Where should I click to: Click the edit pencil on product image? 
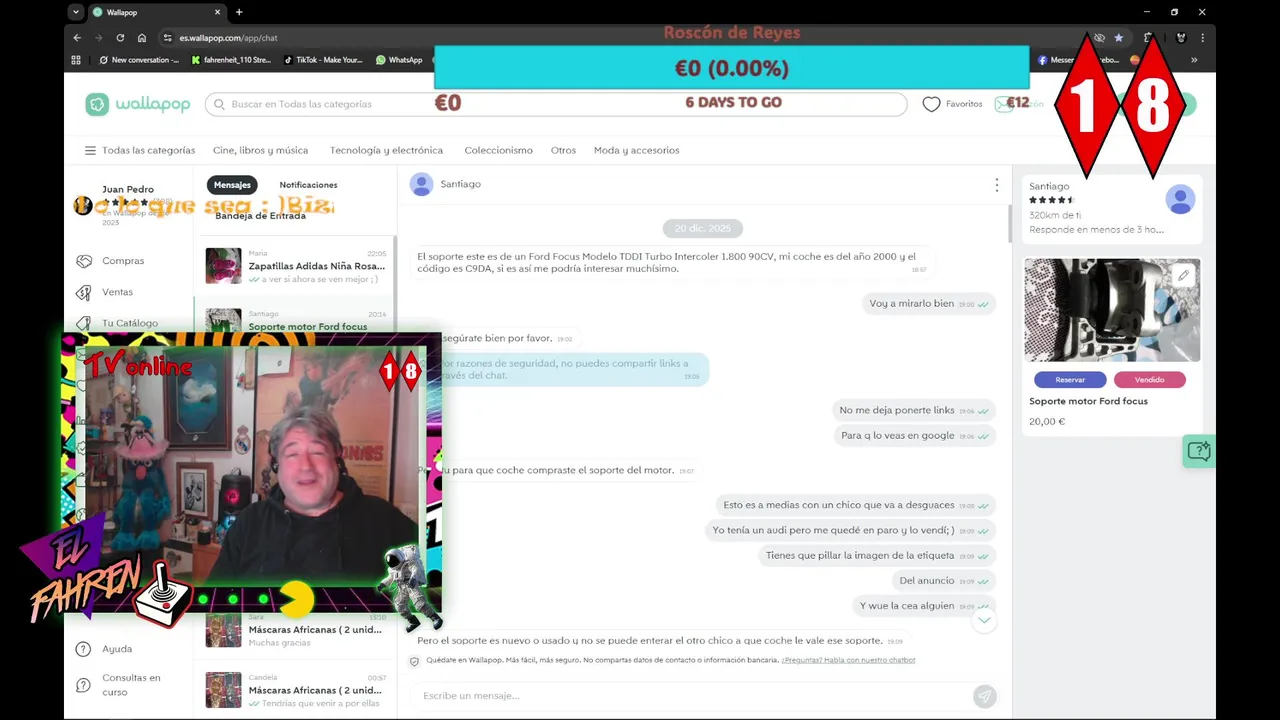tap(1183, 275)
